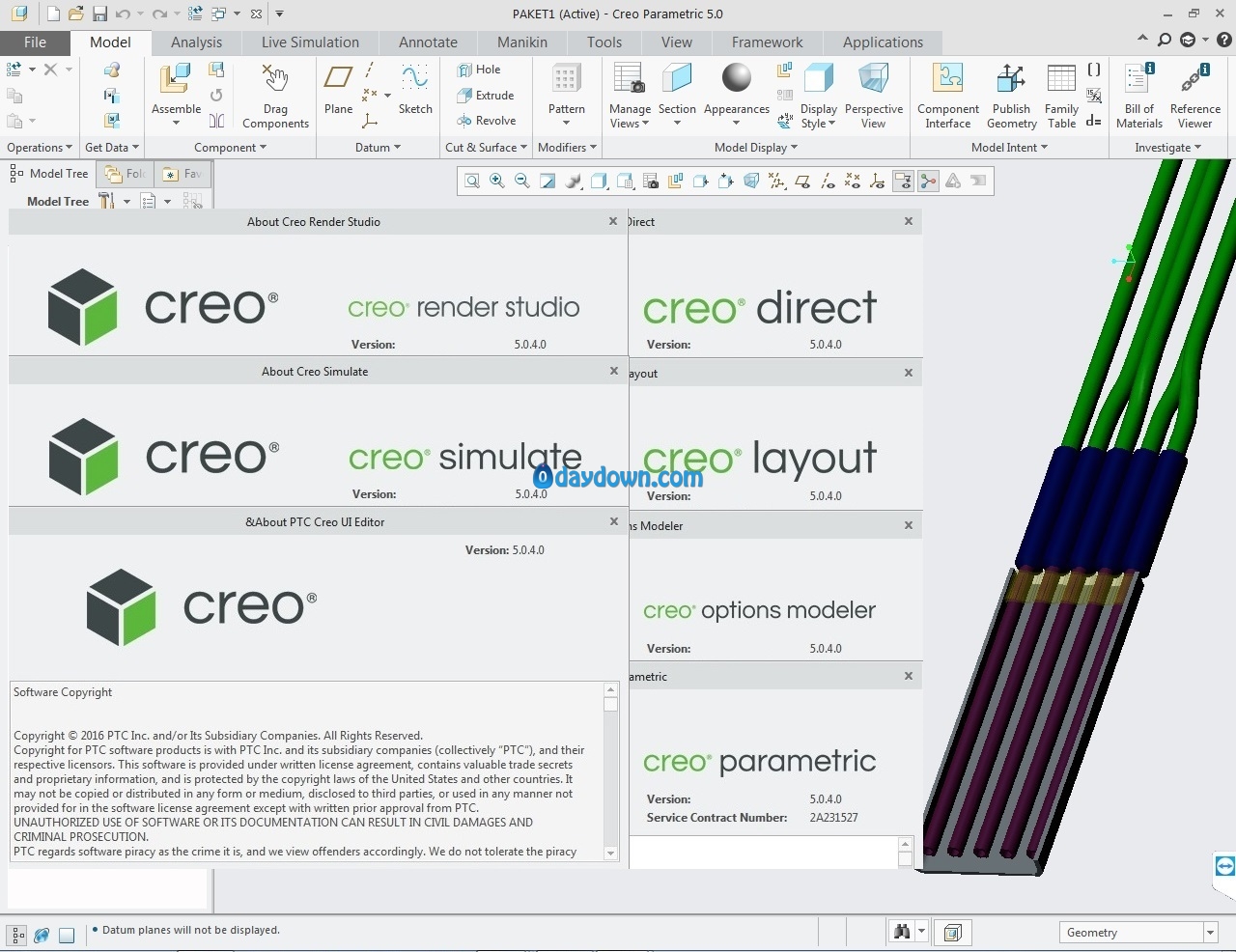Switch to the Annotate tab
This screenshot has width=1236, height=952.
coord(428,42)
